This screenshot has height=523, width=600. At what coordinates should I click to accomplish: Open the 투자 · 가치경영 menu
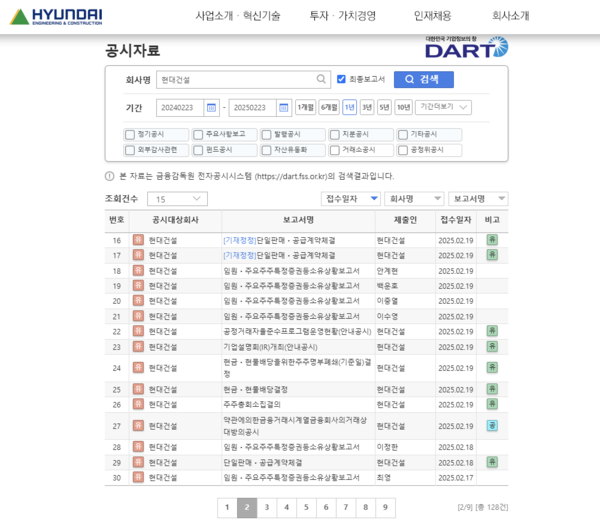coord(343,16)
